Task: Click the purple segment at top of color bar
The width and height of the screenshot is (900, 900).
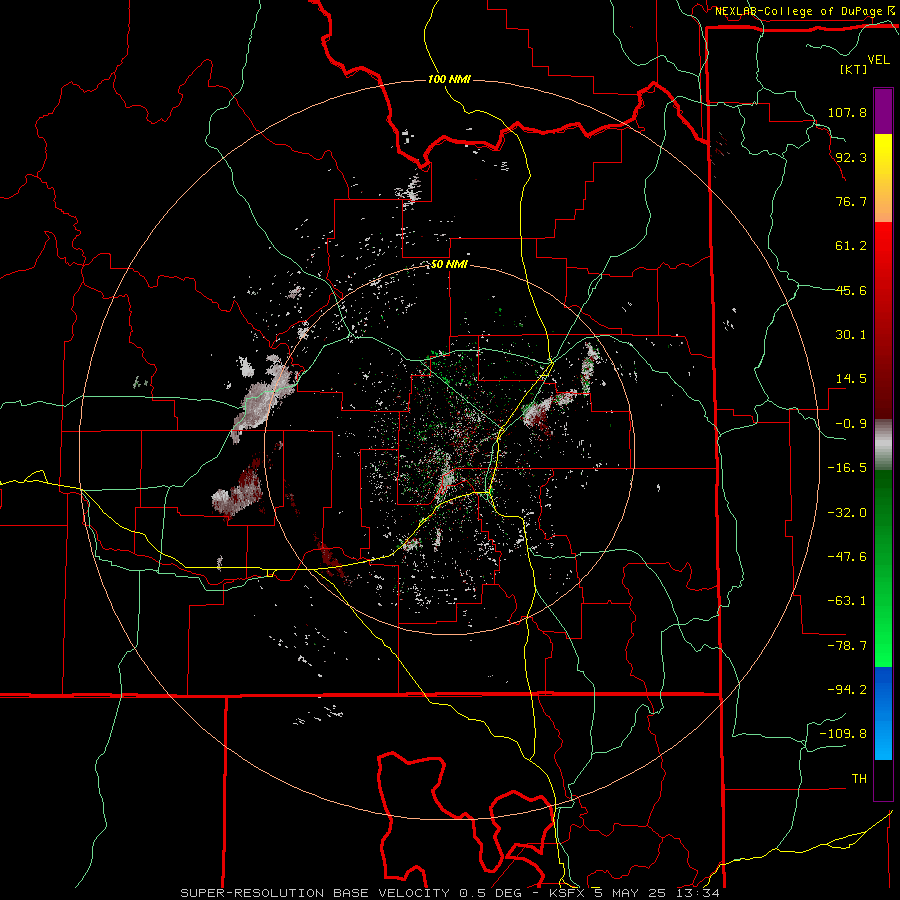Action: click(x=883, y=111)
